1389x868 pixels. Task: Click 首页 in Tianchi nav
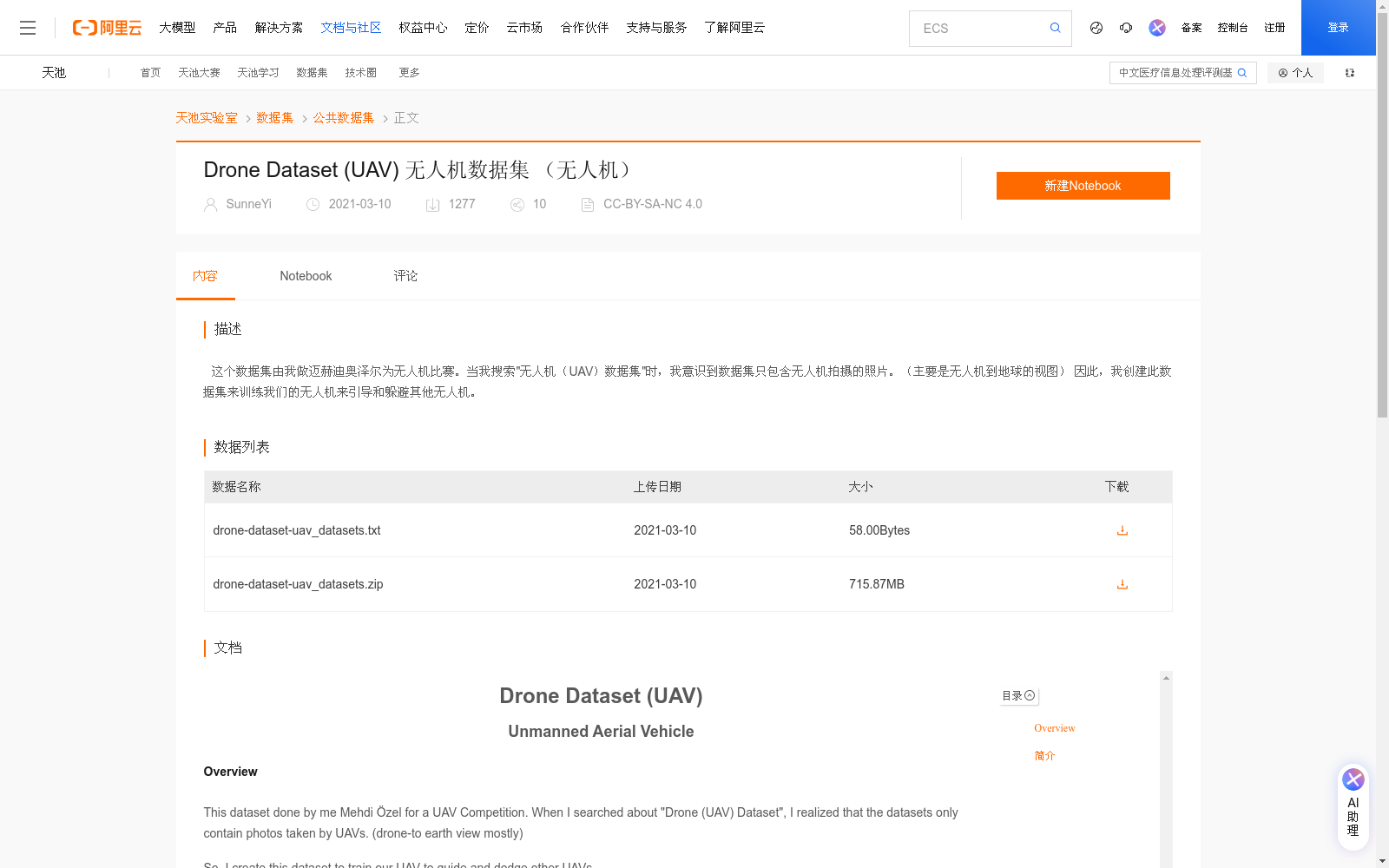coord(150,73)
